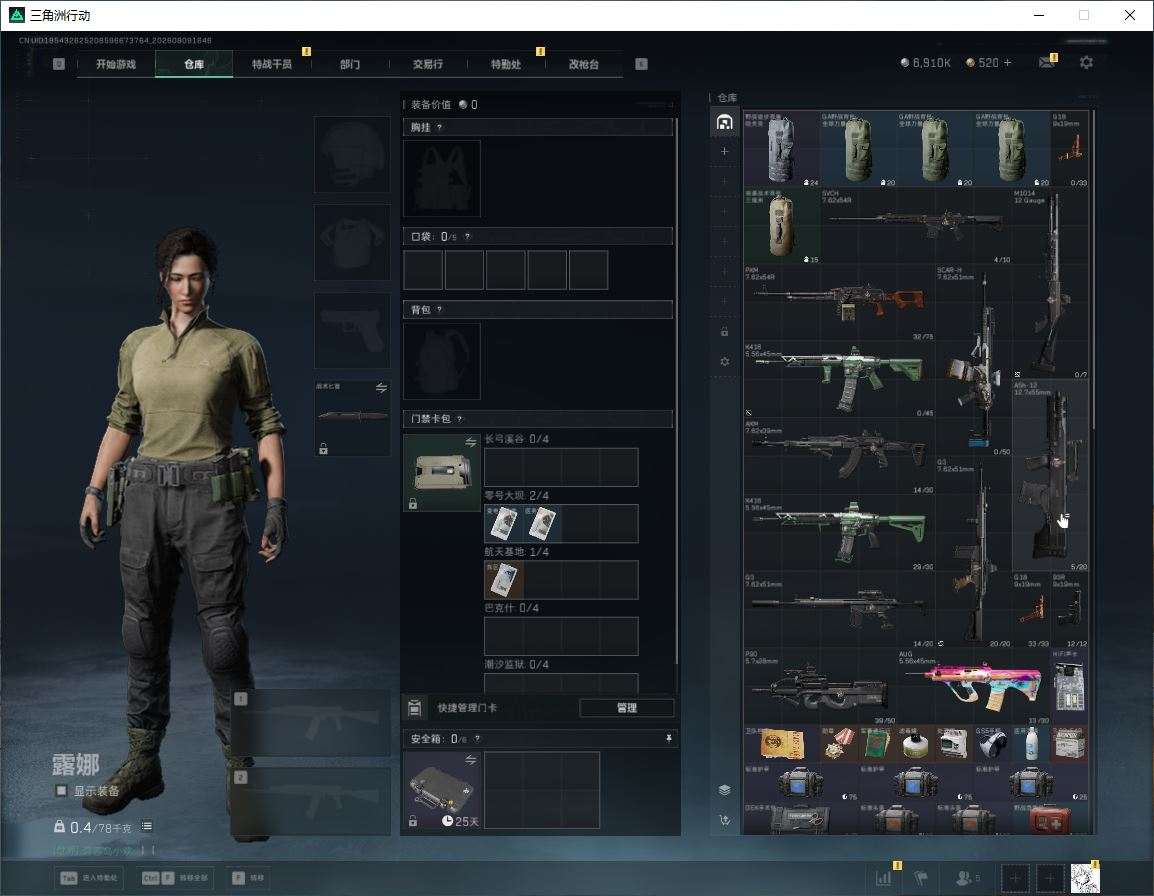Click the 快捷管理门卡 icon
The height and width of the screenshot is (896, 1154).
point(414,708)
